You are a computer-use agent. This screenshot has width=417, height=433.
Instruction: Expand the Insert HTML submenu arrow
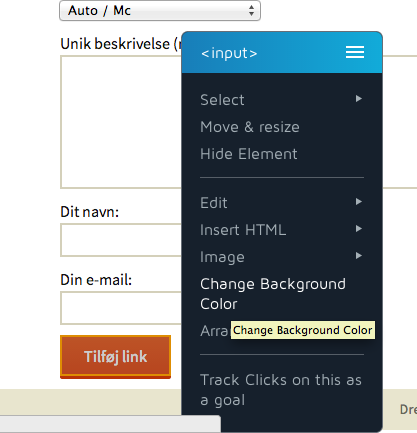(359, 228)
